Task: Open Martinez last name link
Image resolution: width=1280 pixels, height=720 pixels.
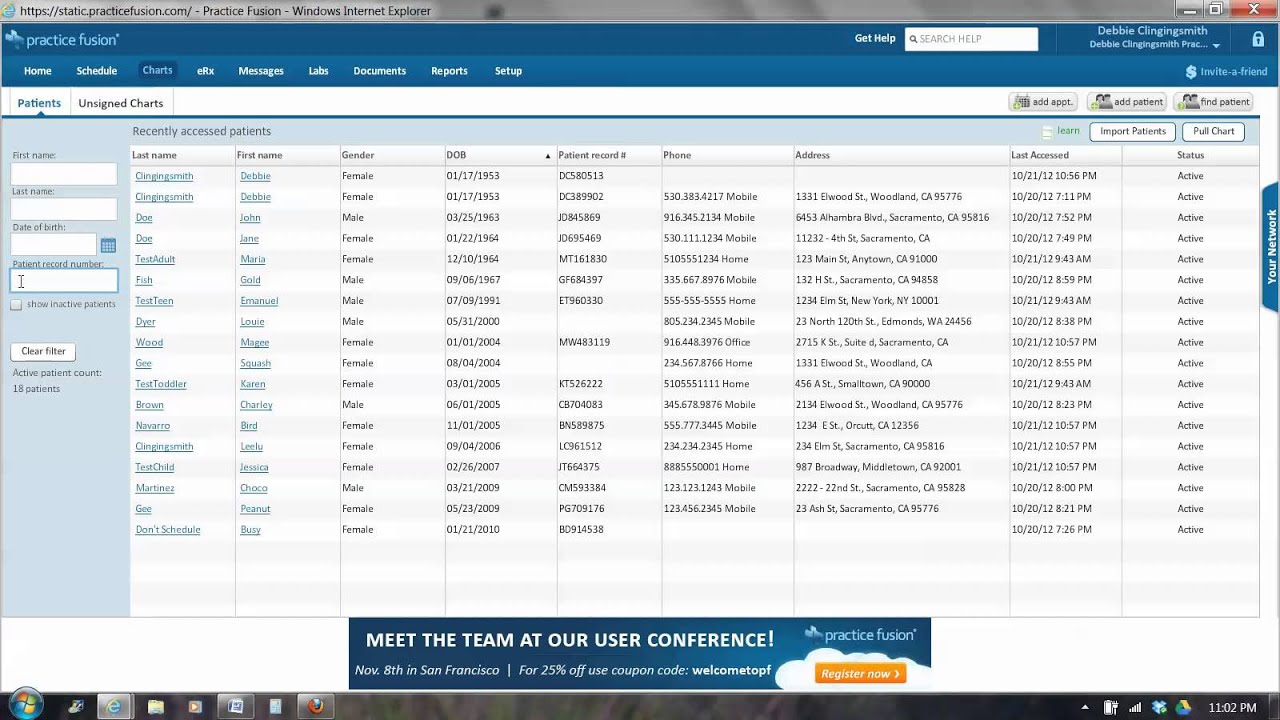Action: tap(155, 488)
